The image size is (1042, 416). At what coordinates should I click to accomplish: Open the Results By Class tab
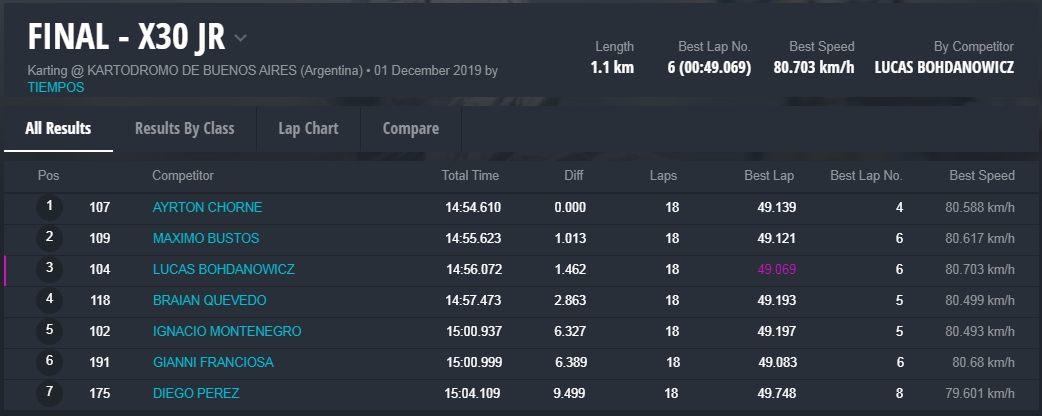click(184, 128)
